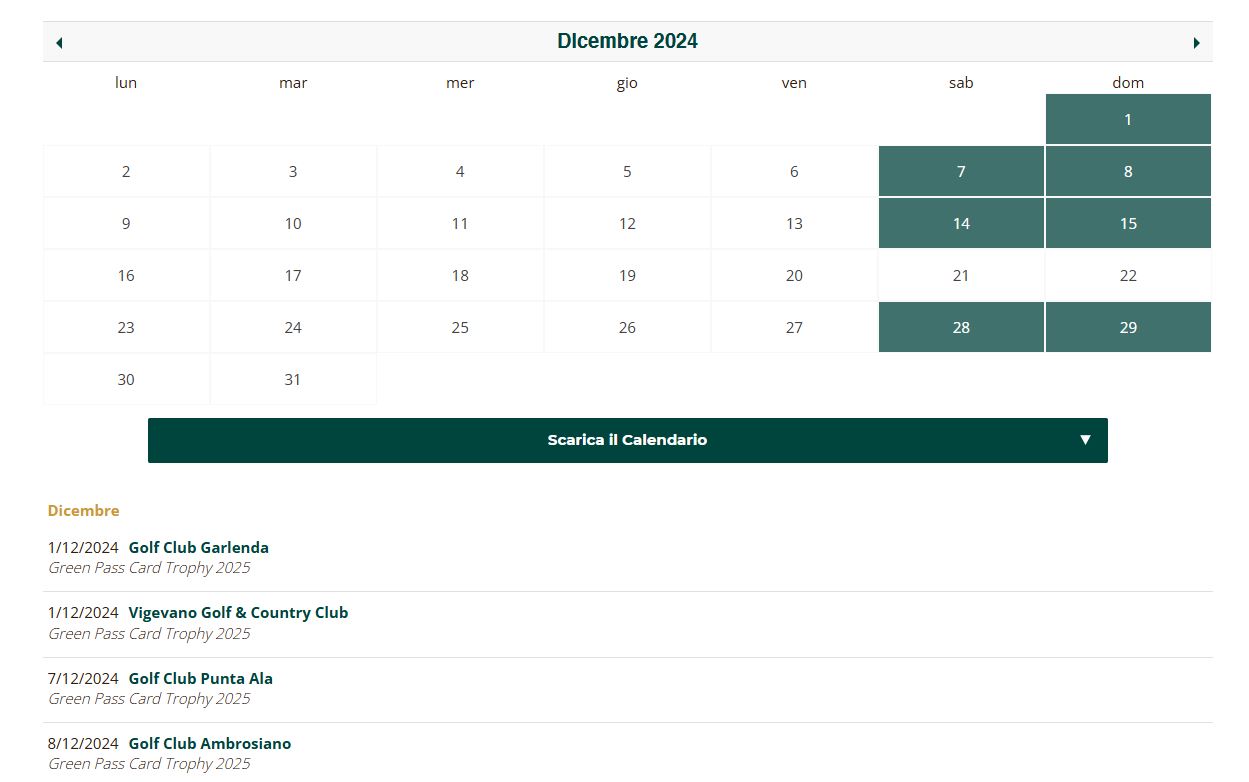Screen dimensions: 1249x782
Task: Click highlighted date 8 in calendar
Action: click(x=1127, y=172)
